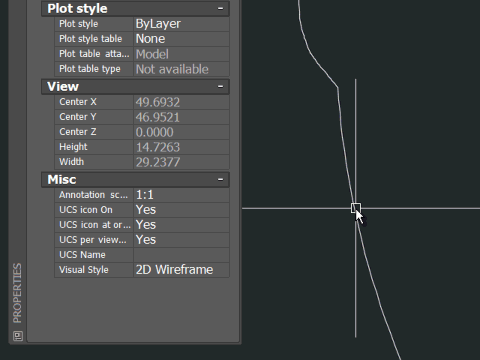Select the Height value 14.7263
480x360 pixels.
tap(181, 147)
